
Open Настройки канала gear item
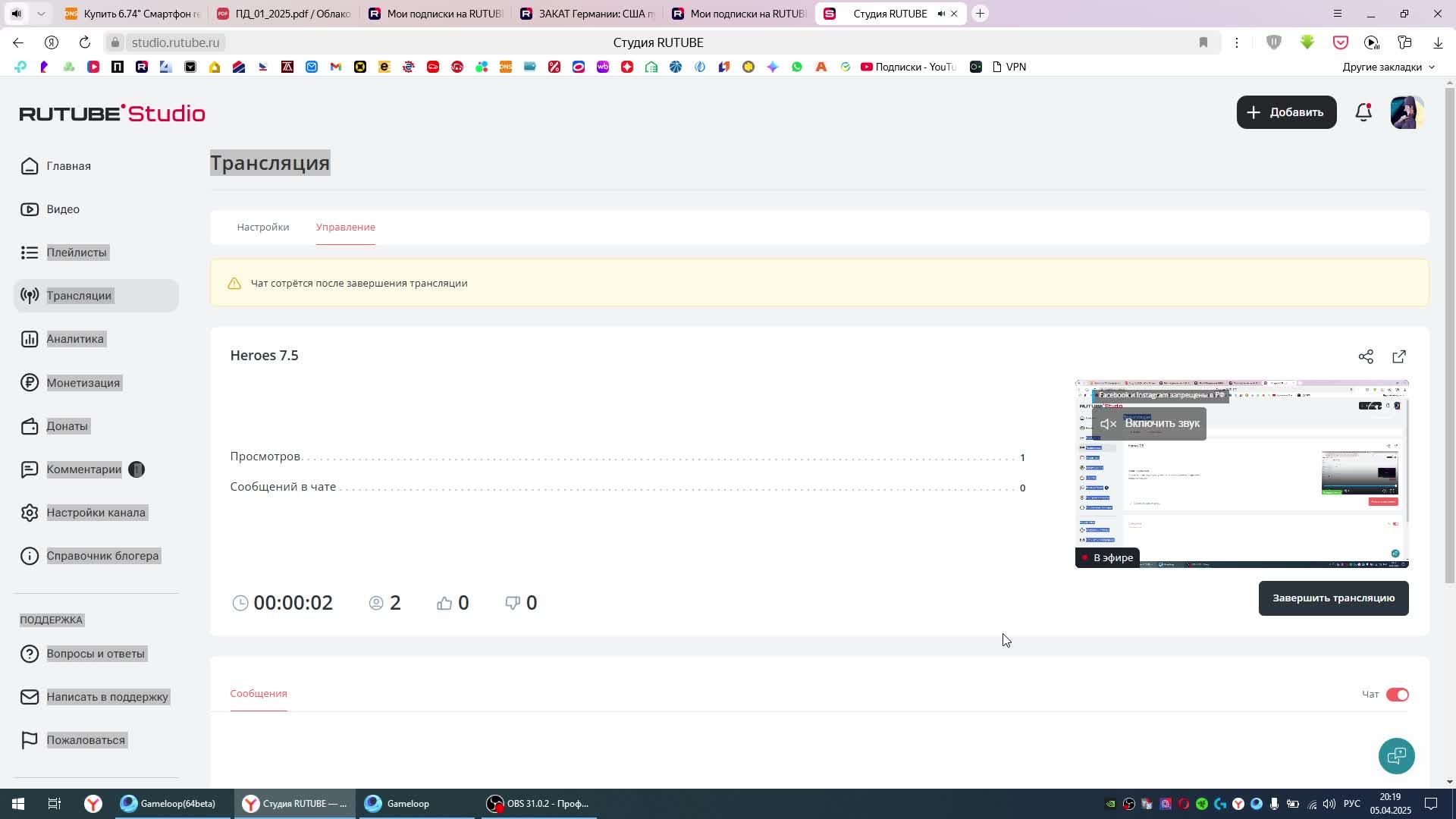click(96, 513)
